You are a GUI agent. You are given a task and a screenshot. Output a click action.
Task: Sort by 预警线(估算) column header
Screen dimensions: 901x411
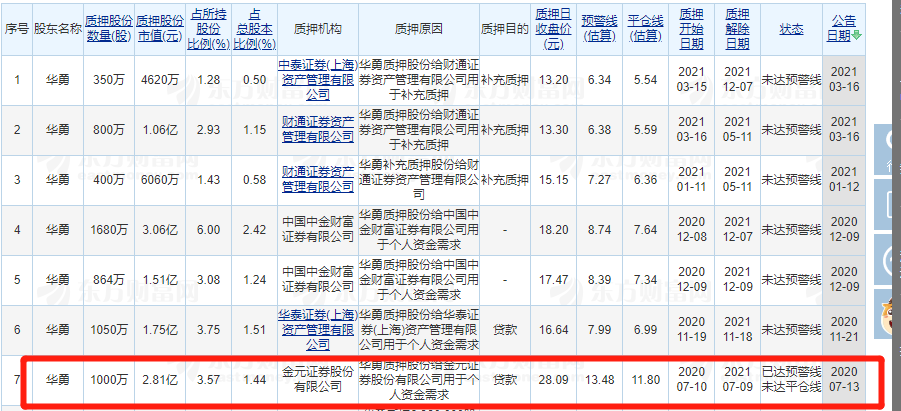click(599, 29)
